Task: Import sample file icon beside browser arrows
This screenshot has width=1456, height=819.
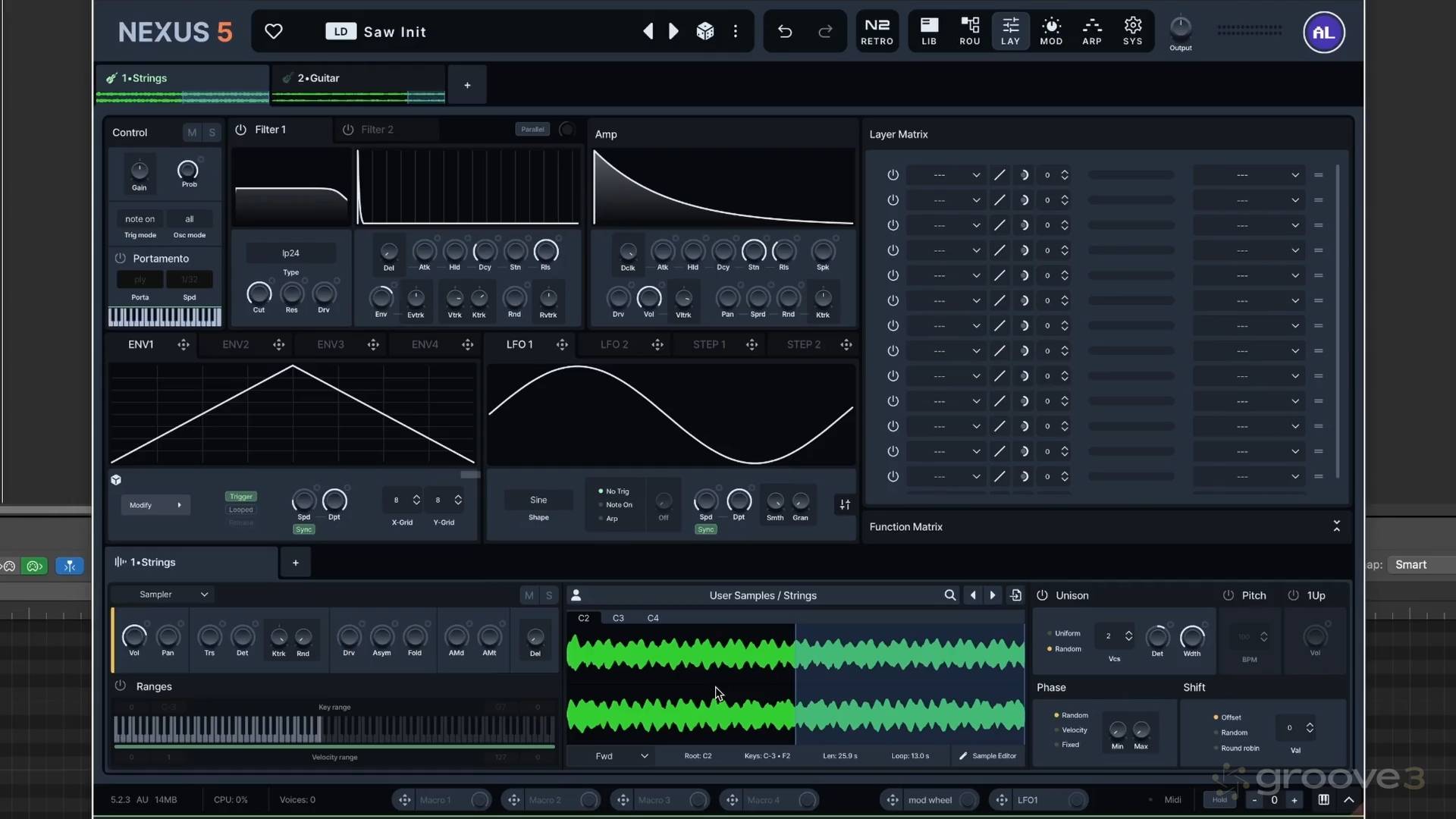Action: tap(1015, 595)
